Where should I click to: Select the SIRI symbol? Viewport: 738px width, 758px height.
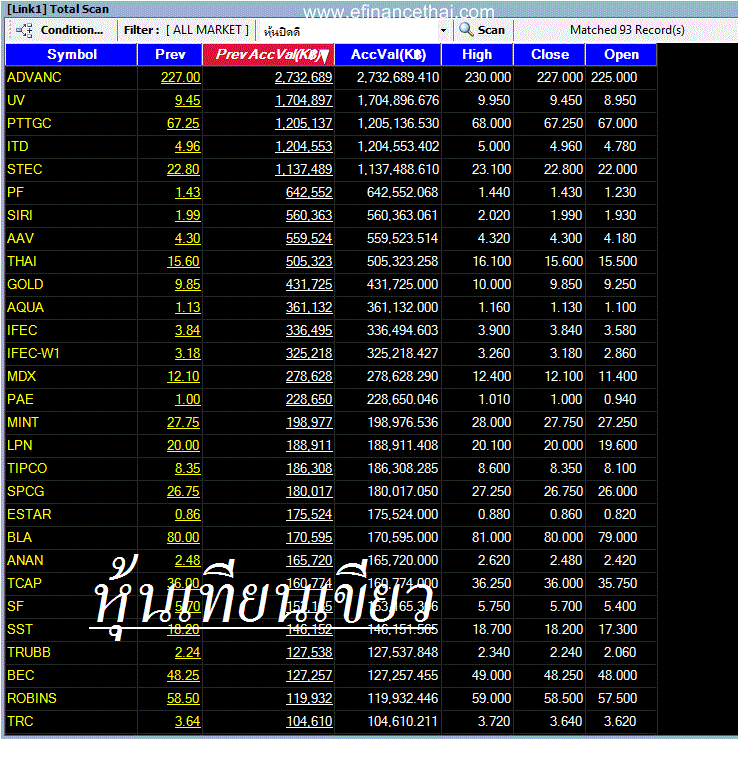tap(20, 215)
